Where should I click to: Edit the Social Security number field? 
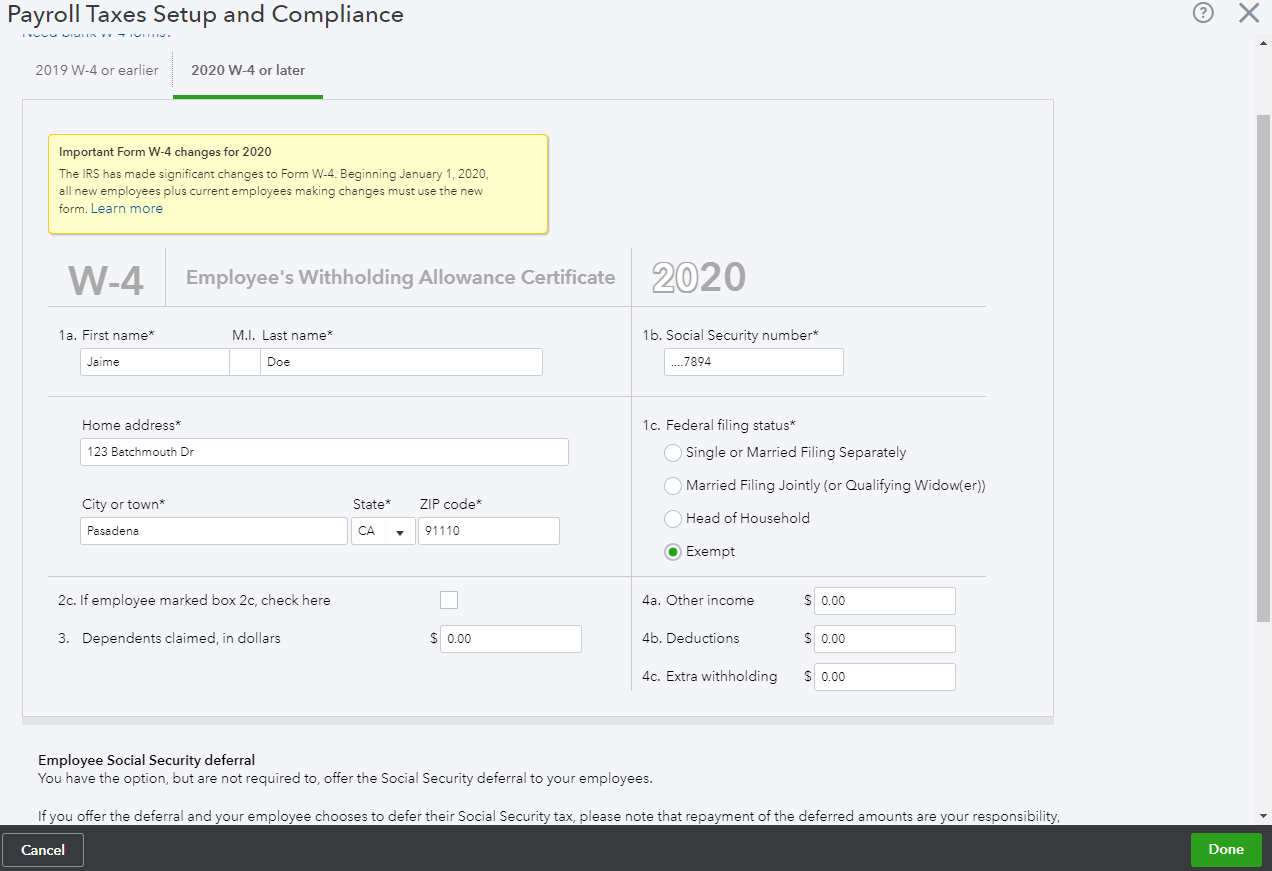pos(754,362)
